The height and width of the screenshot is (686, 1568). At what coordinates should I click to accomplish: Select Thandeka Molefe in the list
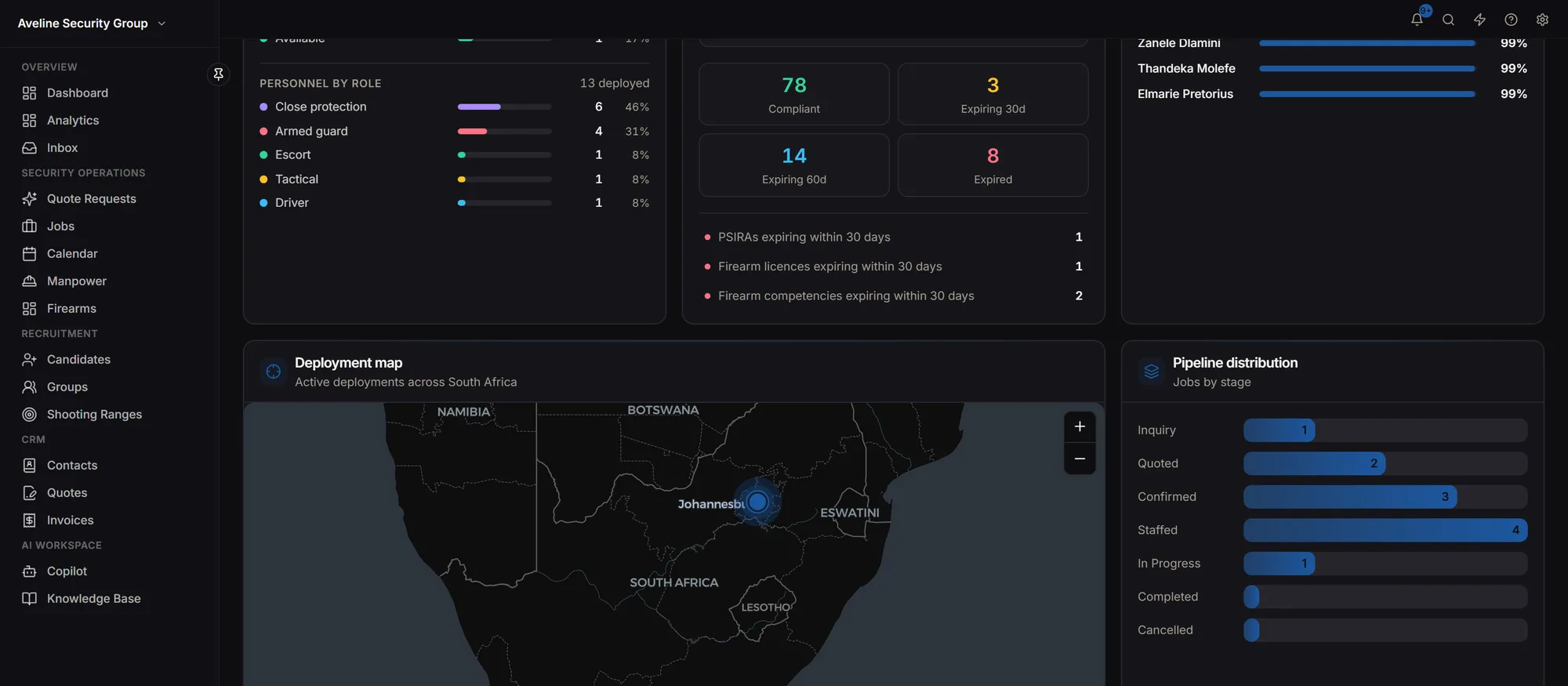(x=1332, y=69)
